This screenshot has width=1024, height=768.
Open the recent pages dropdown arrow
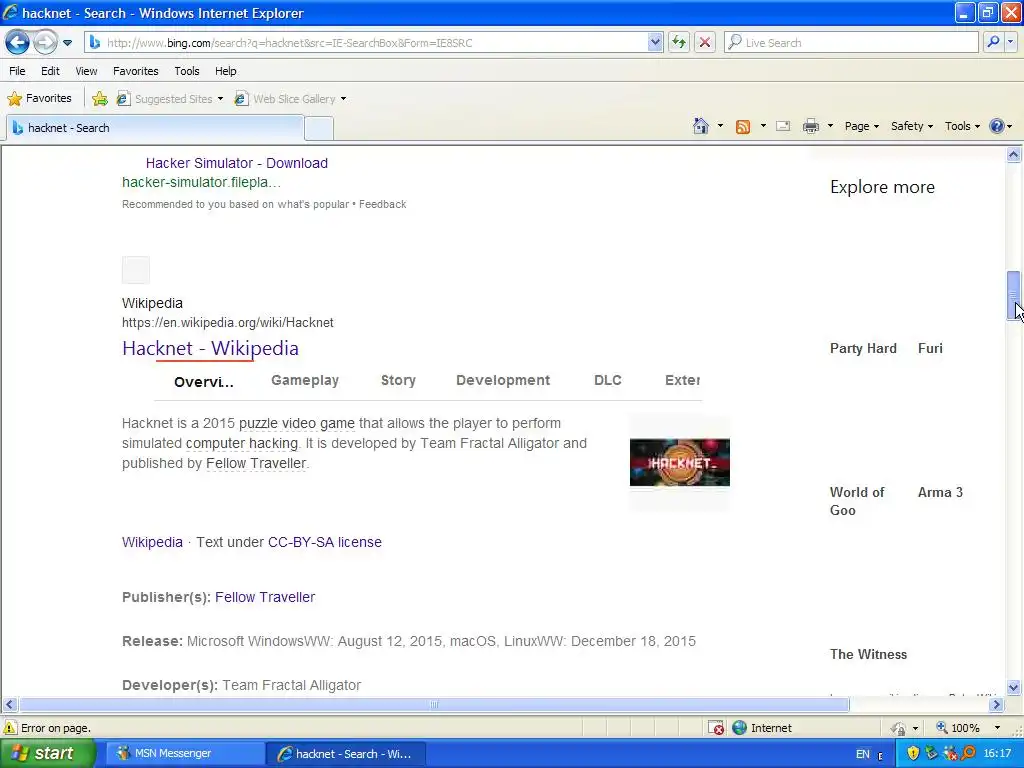coord(67,43)
